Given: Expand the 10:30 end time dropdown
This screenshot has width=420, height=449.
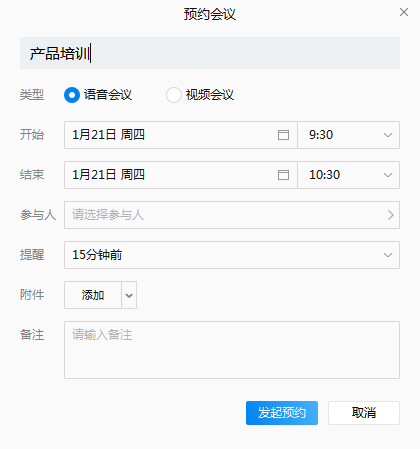Looking at the screenshot, I should [x=349, y=175].
